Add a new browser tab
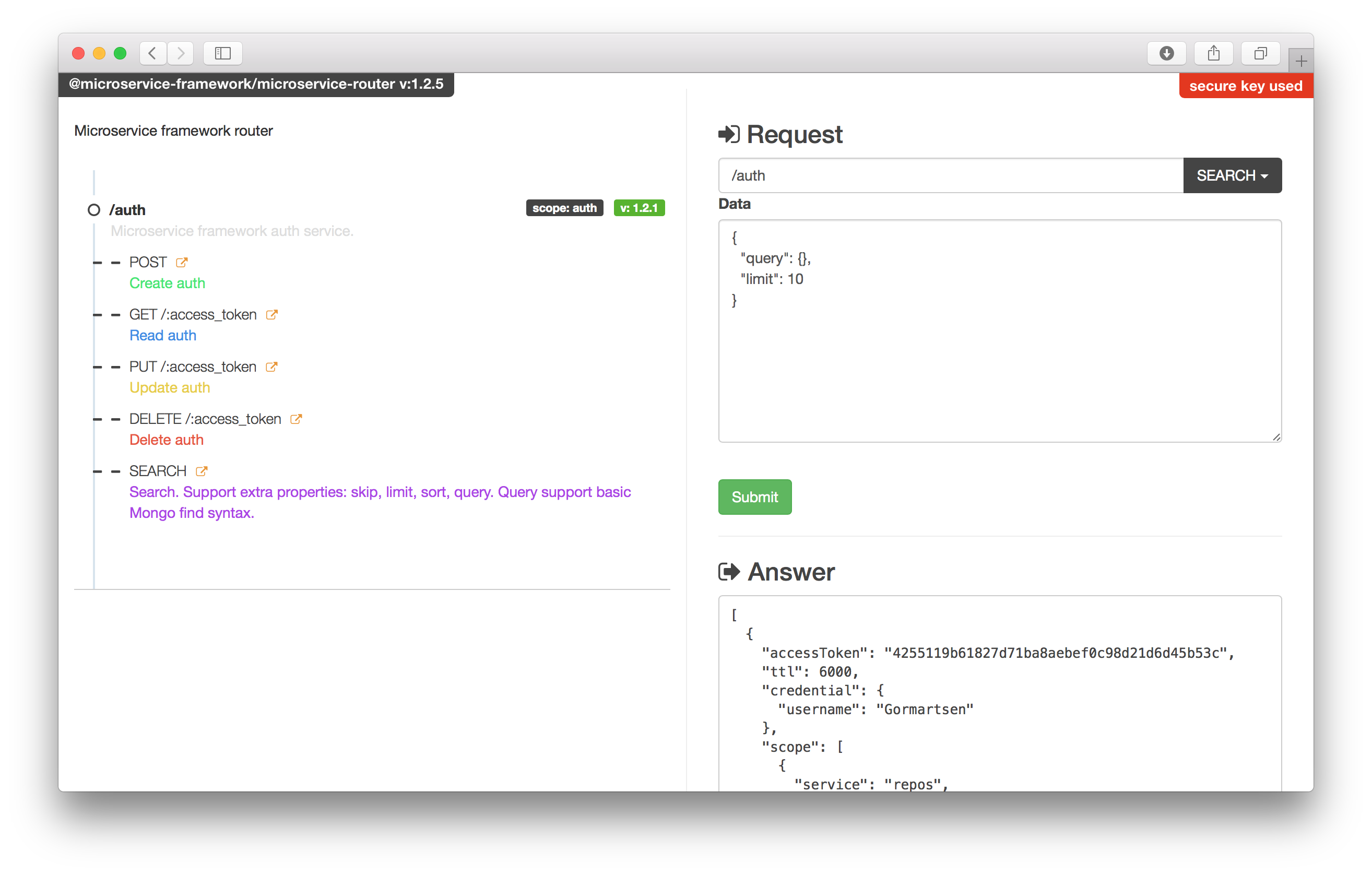This screenshot has width=1372, height=875. coord(1301,61)
